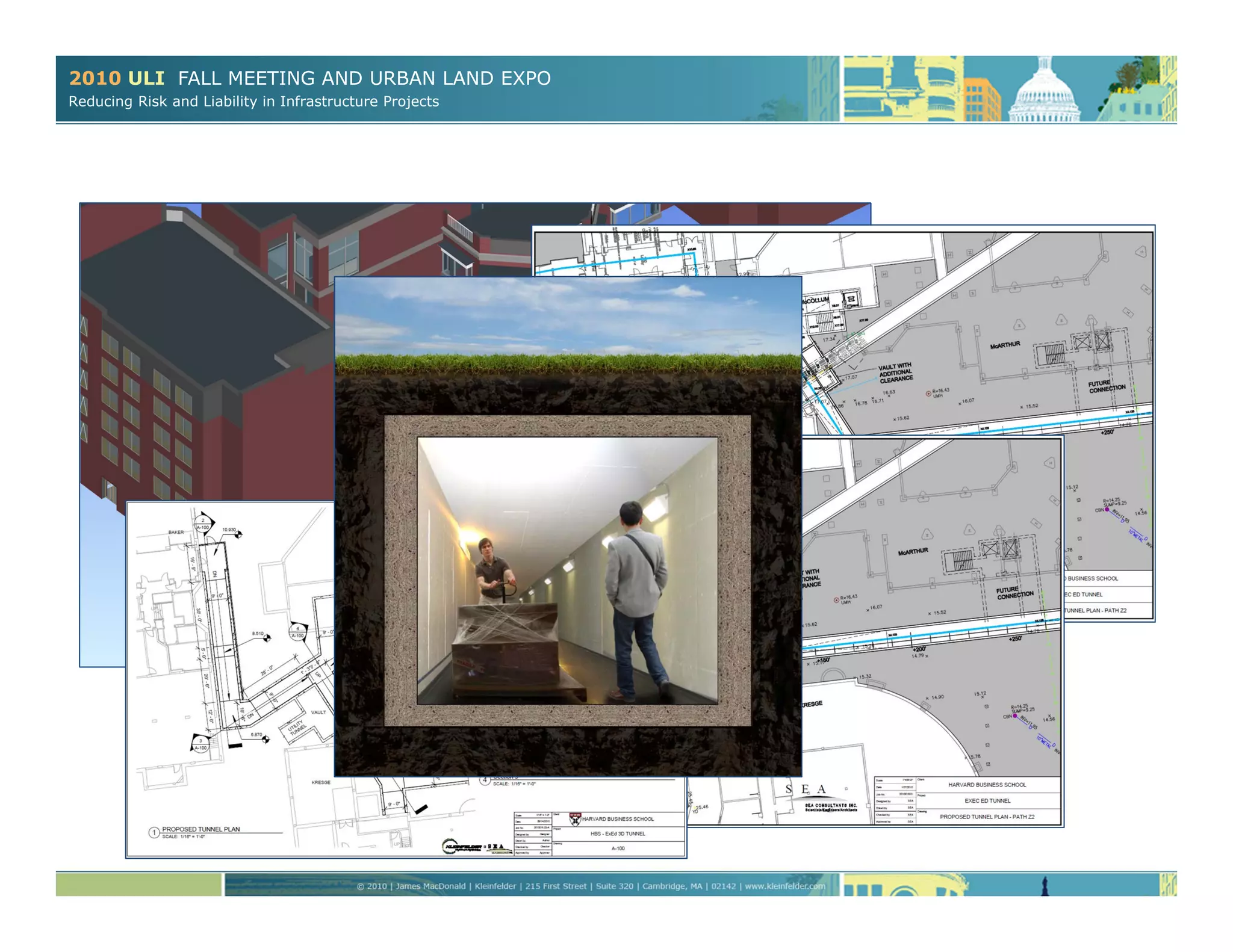This screenshot has width=1233, height=952.
Task: Click the 'Reducing Risk and Liability' subtitle
Action: coord(253,102)
